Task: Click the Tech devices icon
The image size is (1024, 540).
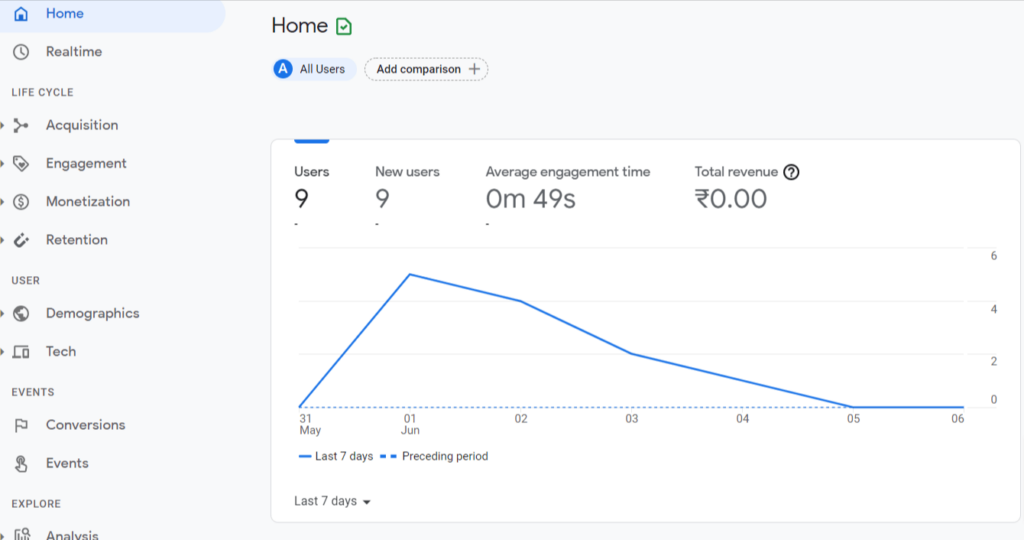Action: coord(21,352)
